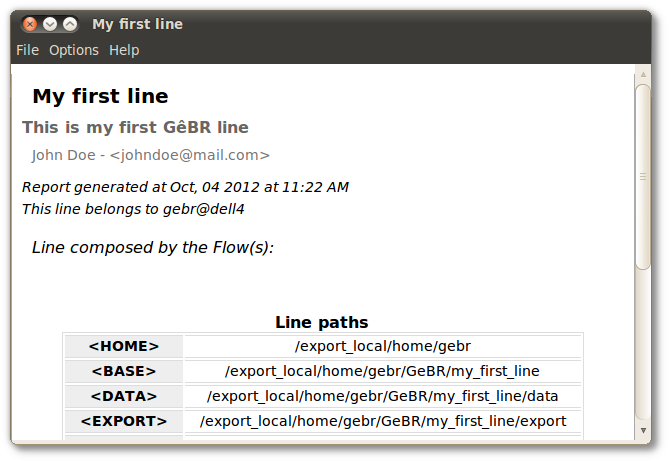
Task: Click the johndoe@mail.com email address
Action: [190, 155]
